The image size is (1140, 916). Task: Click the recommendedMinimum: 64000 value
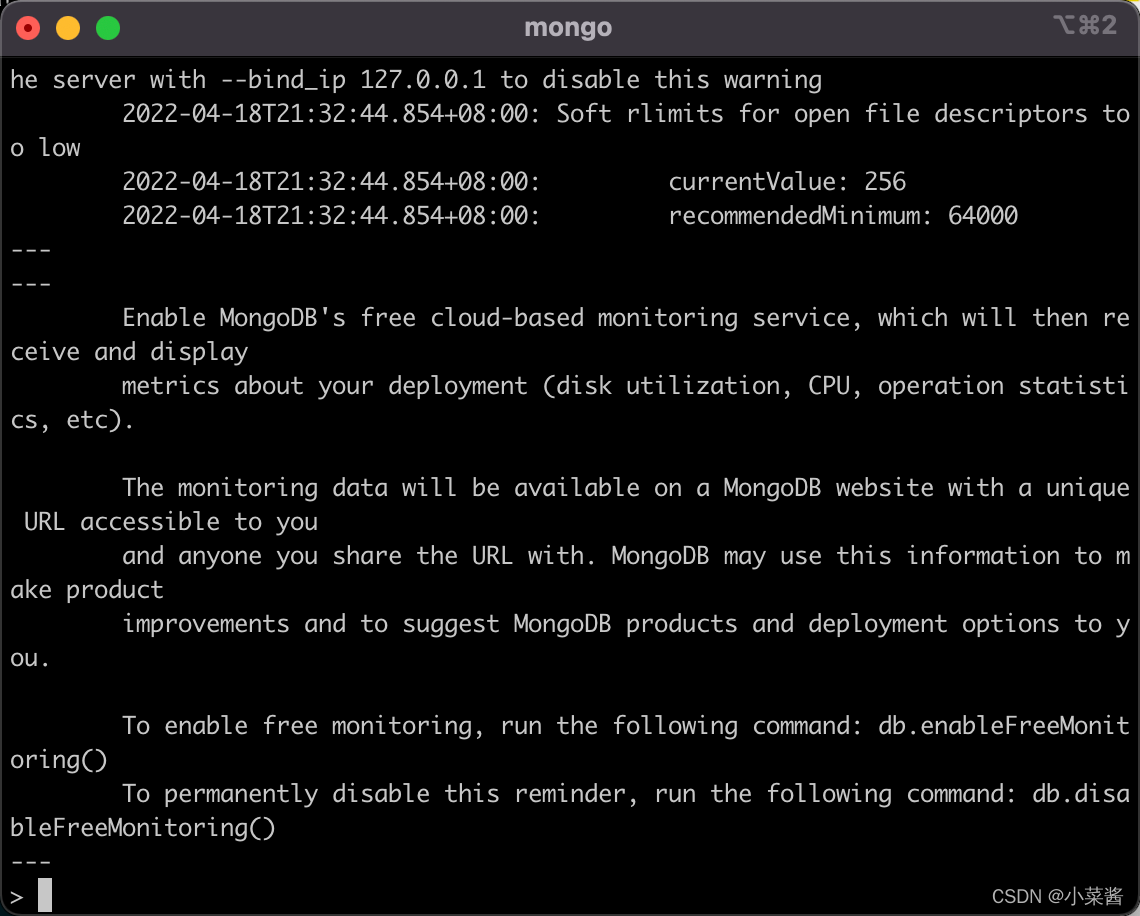click(x=843, y=215)
